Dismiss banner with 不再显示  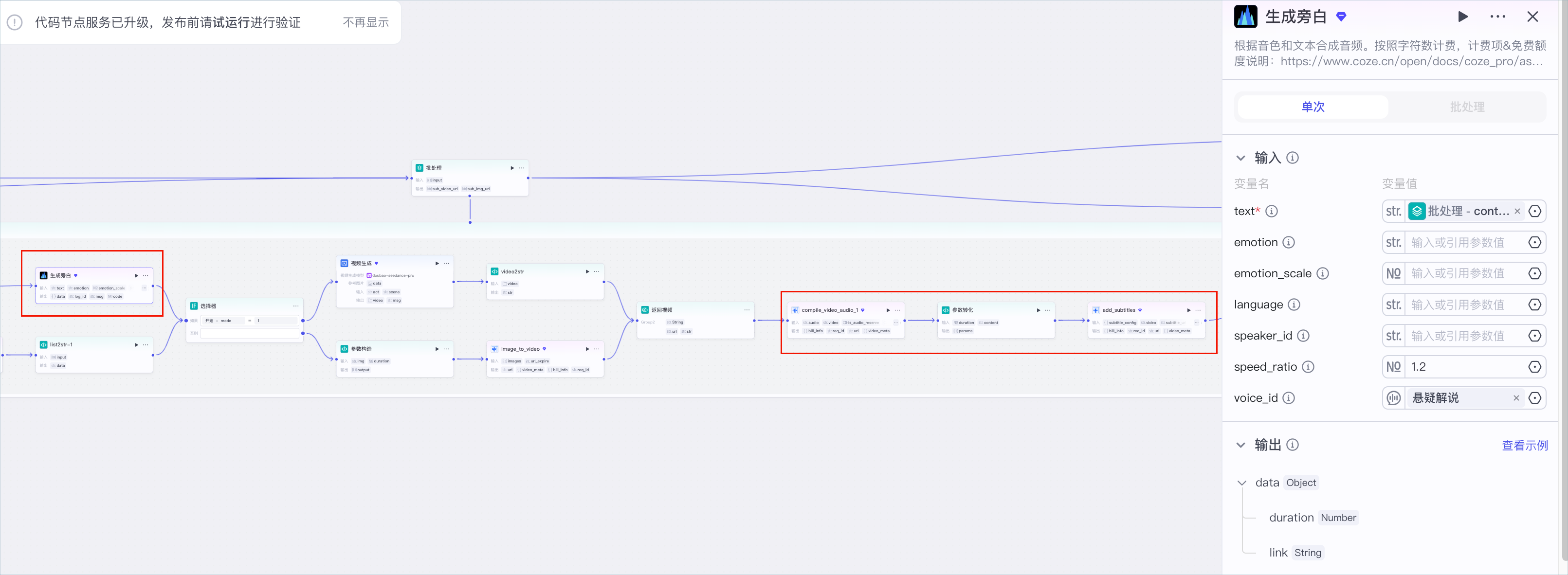pyautogui.click(x=365, y=22)
